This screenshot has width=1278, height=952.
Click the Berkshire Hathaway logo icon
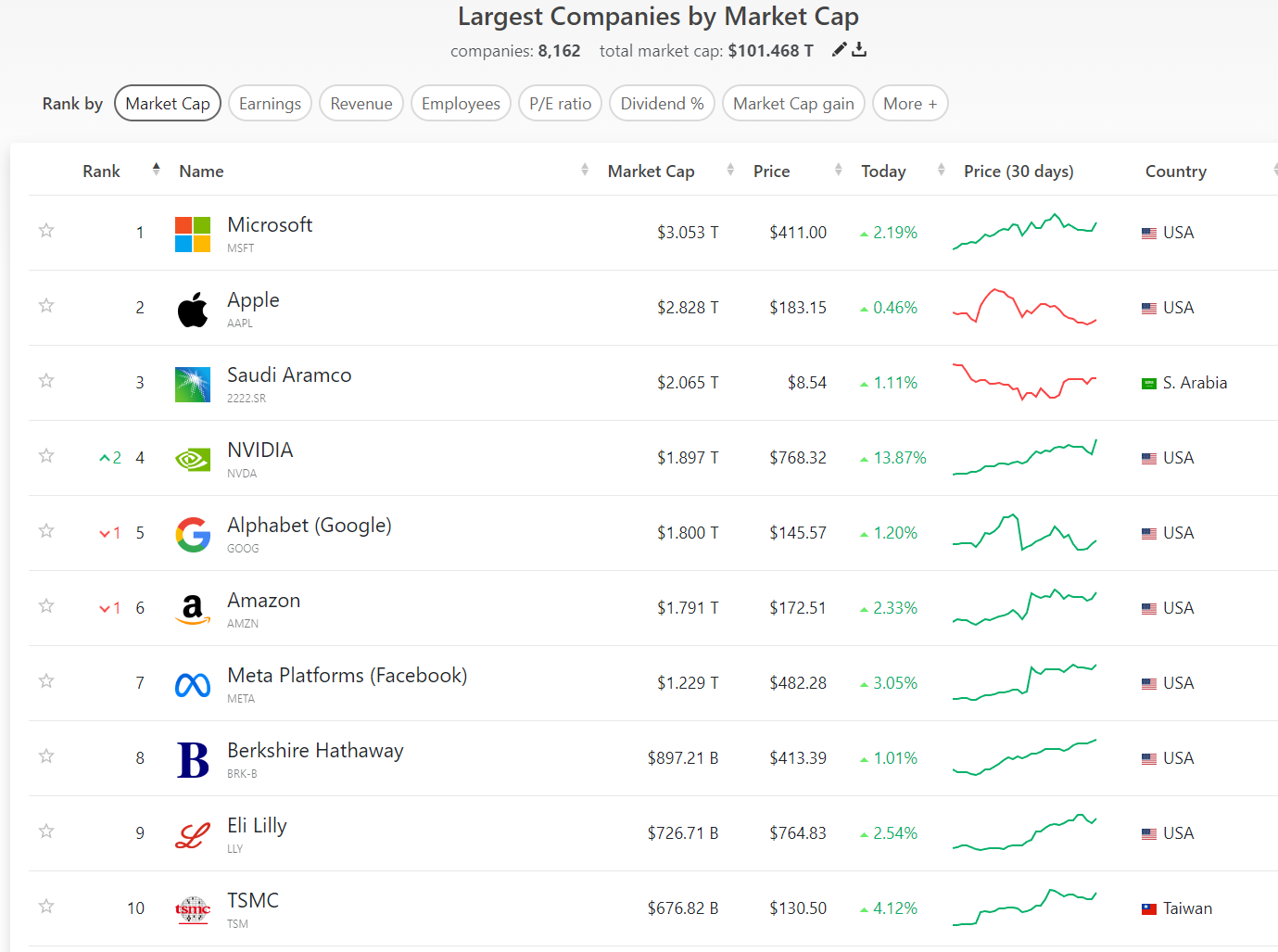(193, 760)
